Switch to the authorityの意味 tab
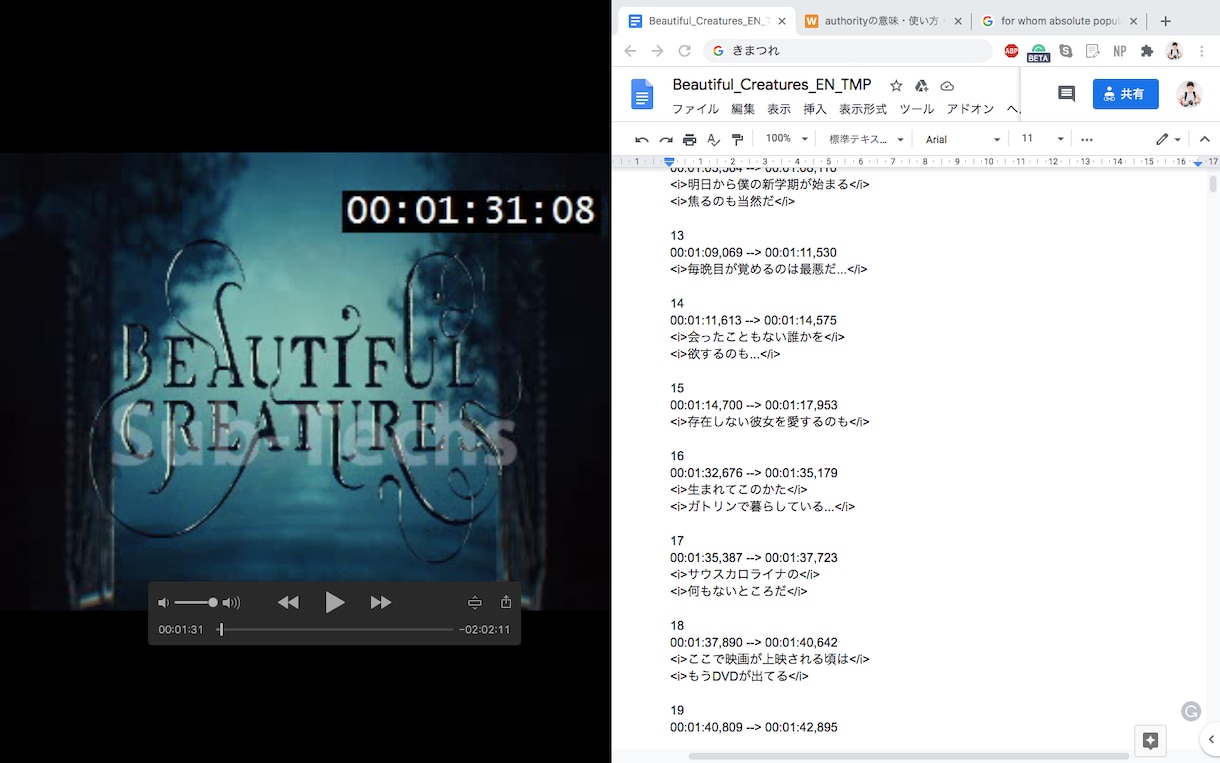 [x=881, y=21]
